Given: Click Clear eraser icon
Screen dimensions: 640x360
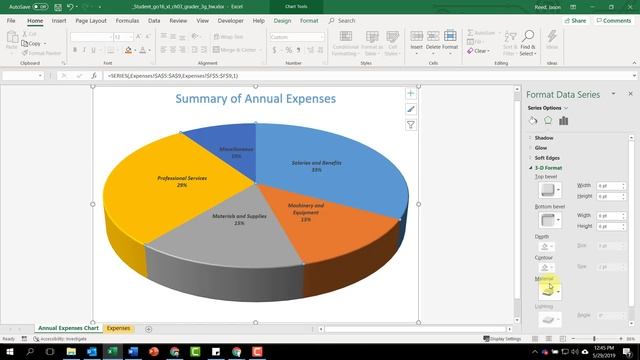Looking at the screenshot, I should click(470, 51).
